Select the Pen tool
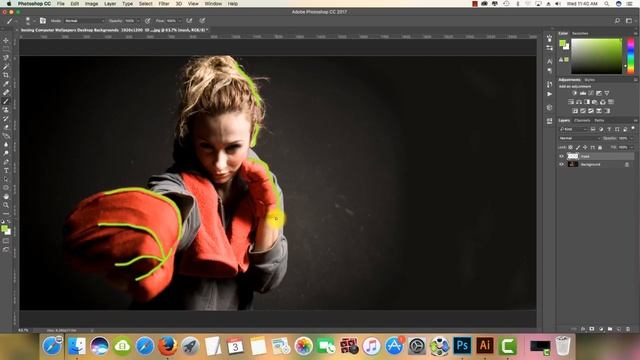This screenshot has height=360, width=640. tap(6, 162)
